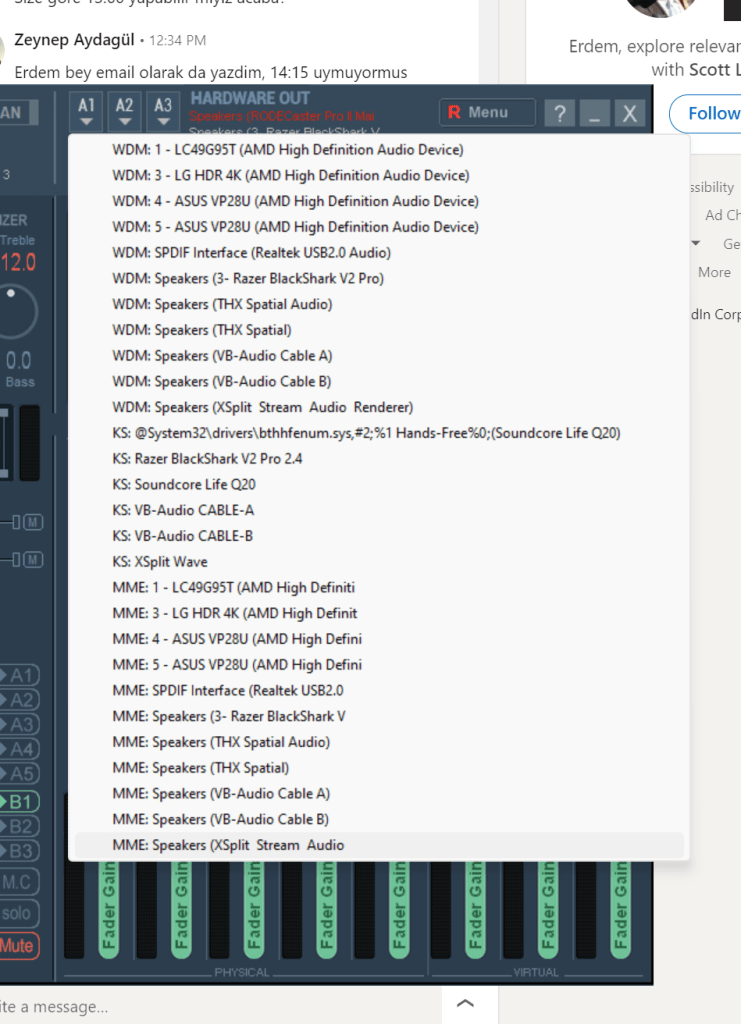Choose KS: VB-Audio CABLE-A
741x1024 pixels.
pos(379,511)
